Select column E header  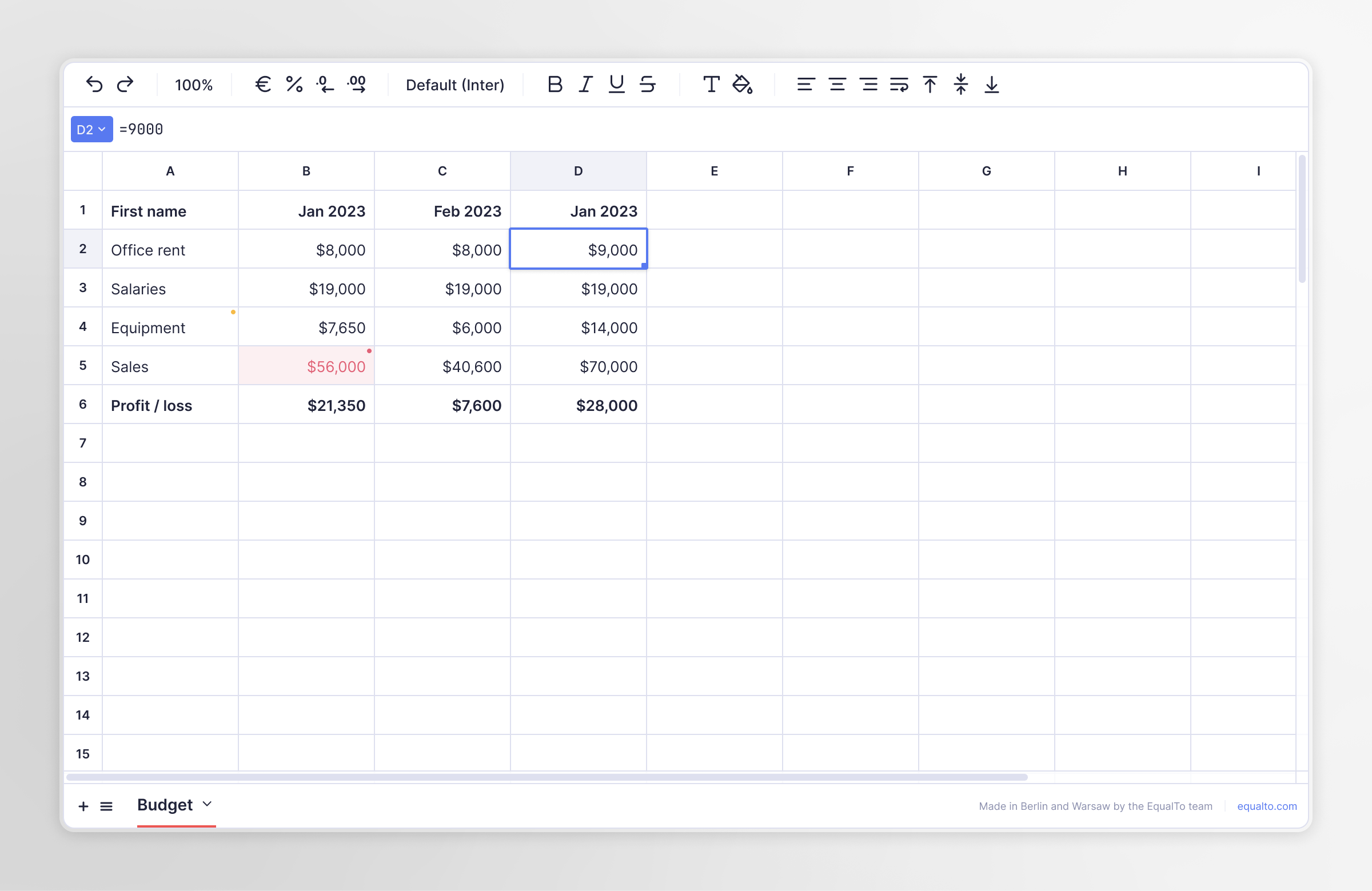(714, 171)
